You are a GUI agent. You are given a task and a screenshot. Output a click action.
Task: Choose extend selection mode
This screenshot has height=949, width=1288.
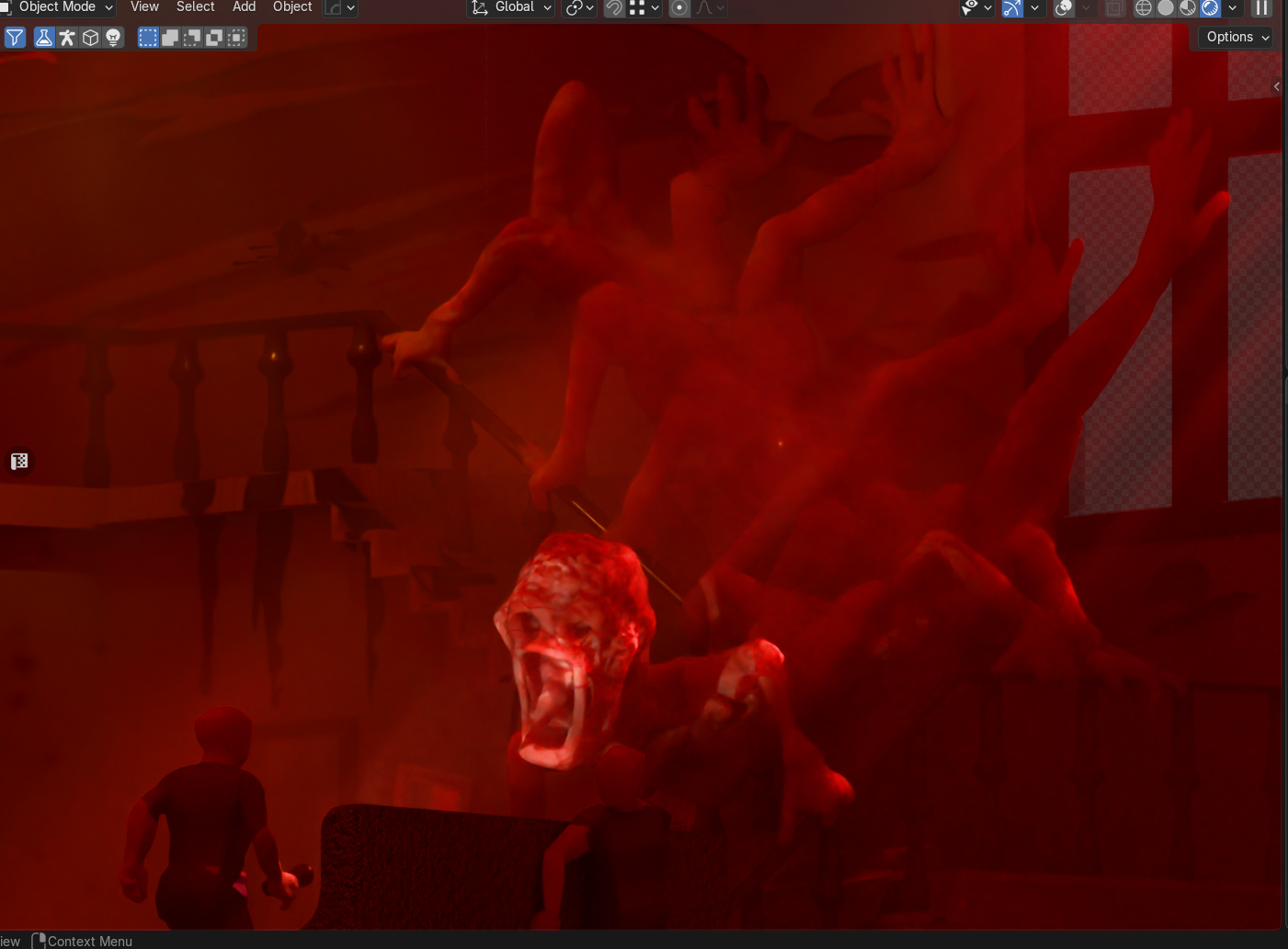pyautogui.click(x=170, y=38)
